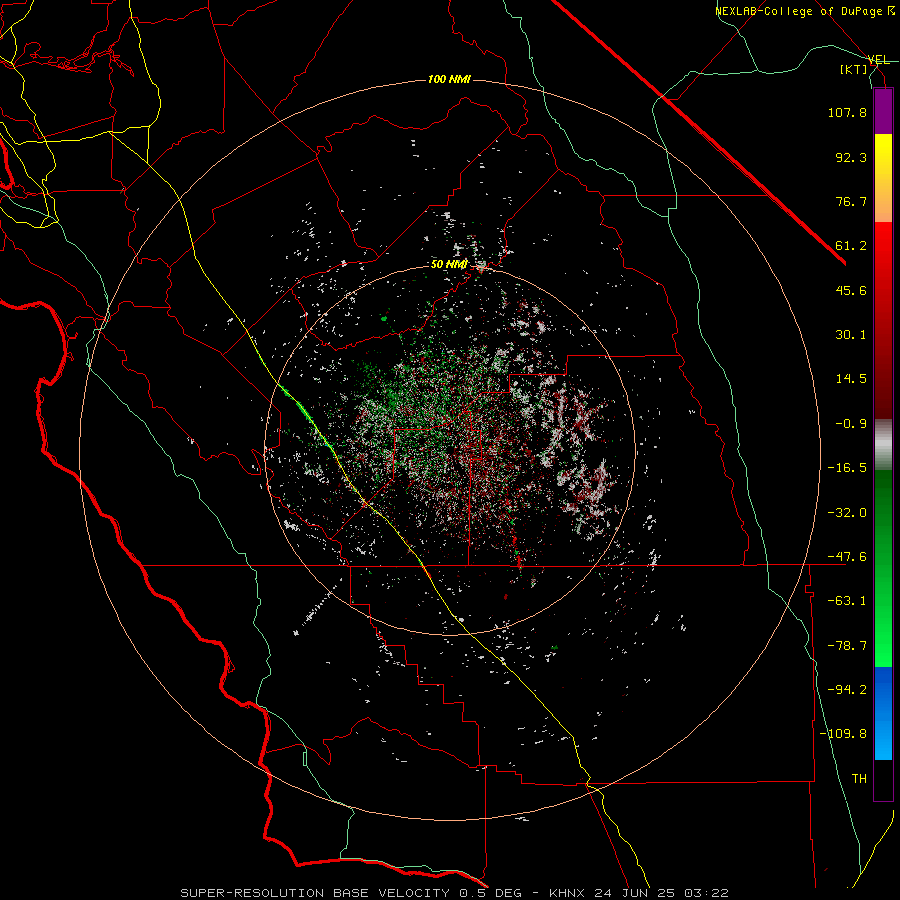Click the KHNX station identifier in the caption
The height and width of the screenshot is (900, 900).
(568, 893)
